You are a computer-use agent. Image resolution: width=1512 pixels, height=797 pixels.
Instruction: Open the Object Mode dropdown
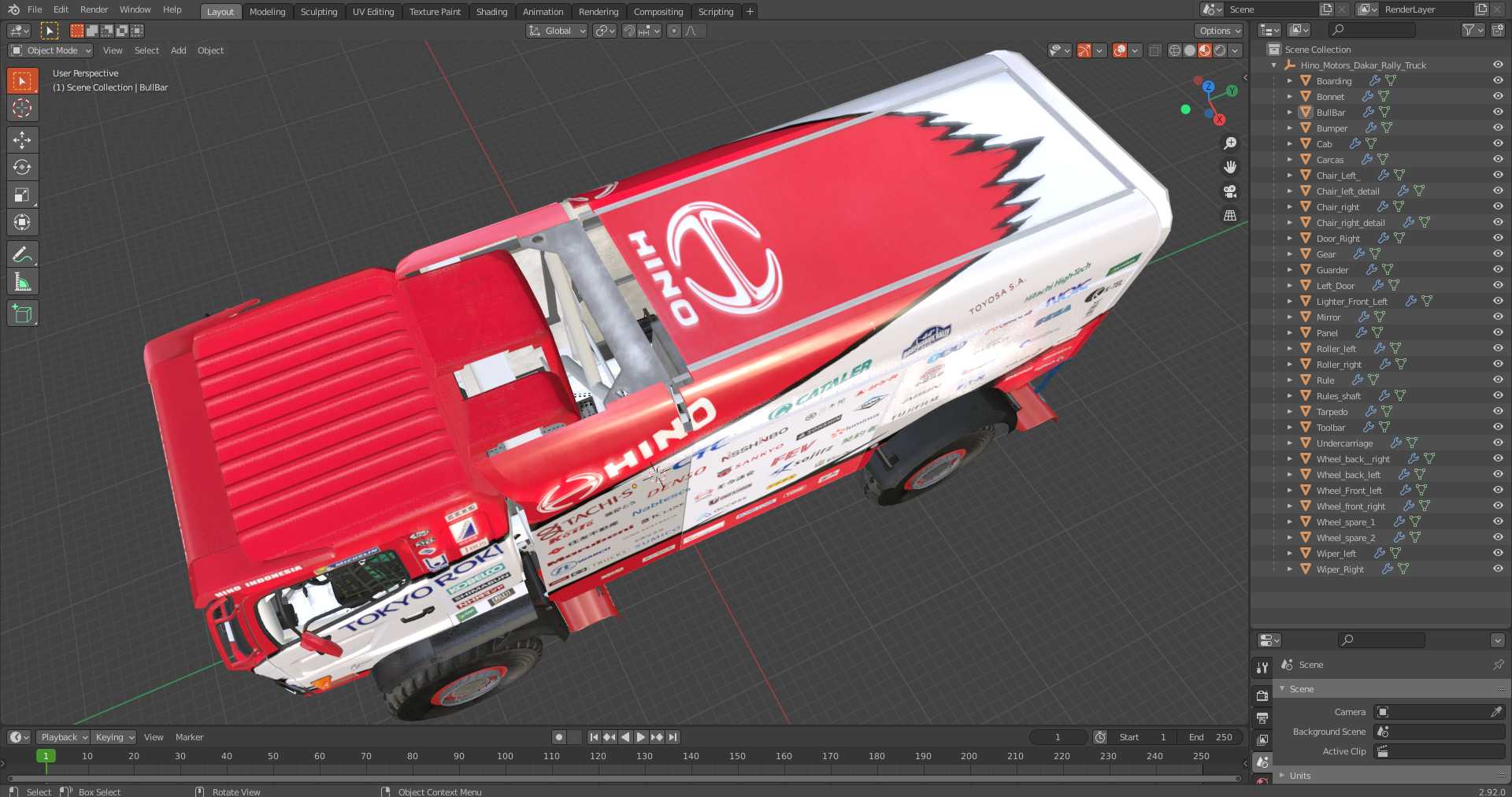point(51,50)
